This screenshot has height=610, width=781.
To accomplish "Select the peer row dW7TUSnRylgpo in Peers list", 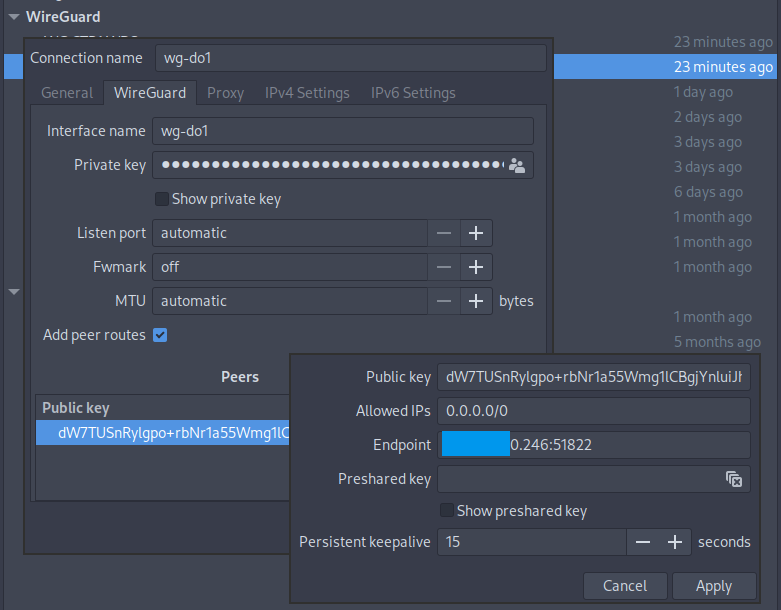I will click(162, 433).
